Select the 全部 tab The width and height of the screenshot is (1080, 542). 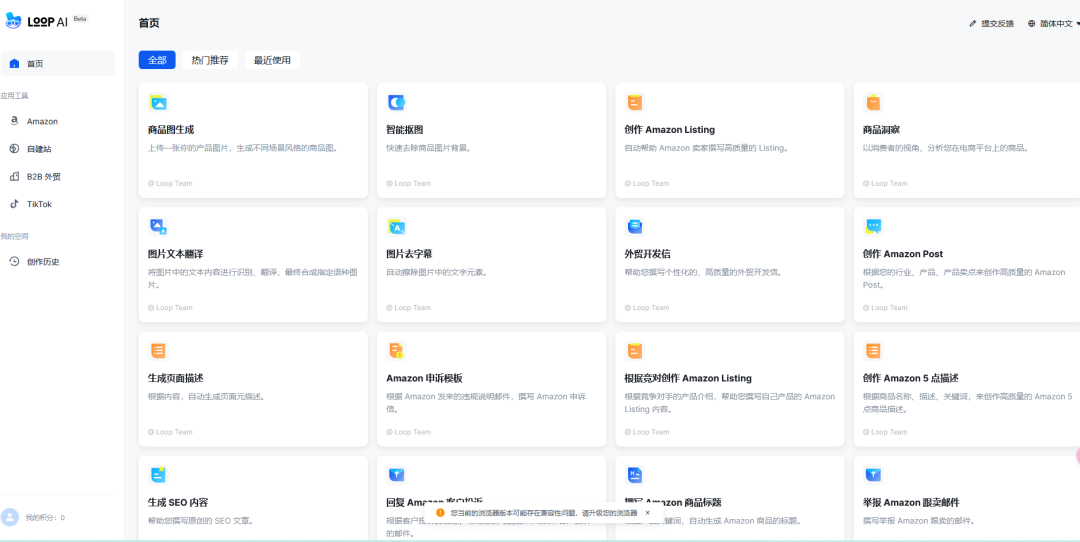pyautogui.click(x=157, y=60)
